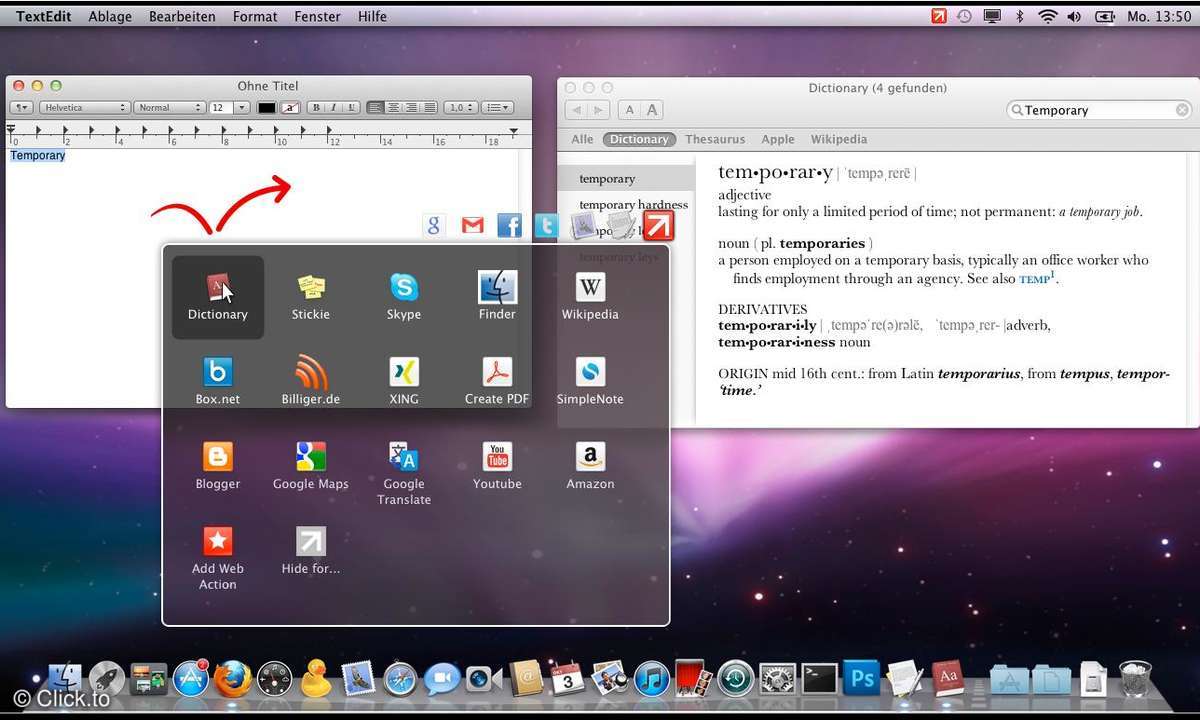Toggle bold formatting in TextEdit
The image size is (1200, 720).
click(x=316, y=107)
